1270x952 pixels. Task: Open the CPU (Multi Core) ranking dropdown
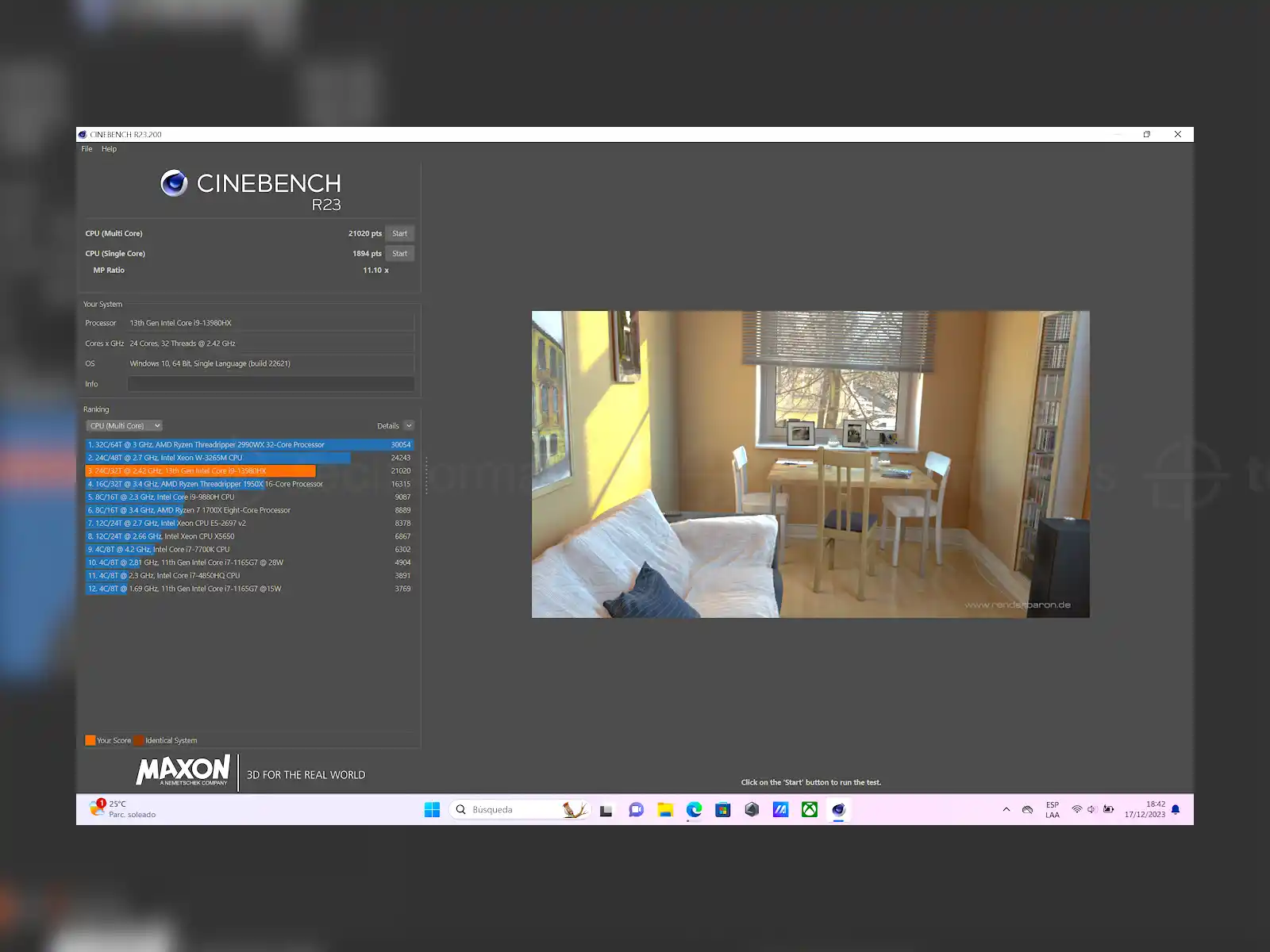pyautogui.click(x=125, y=426)
